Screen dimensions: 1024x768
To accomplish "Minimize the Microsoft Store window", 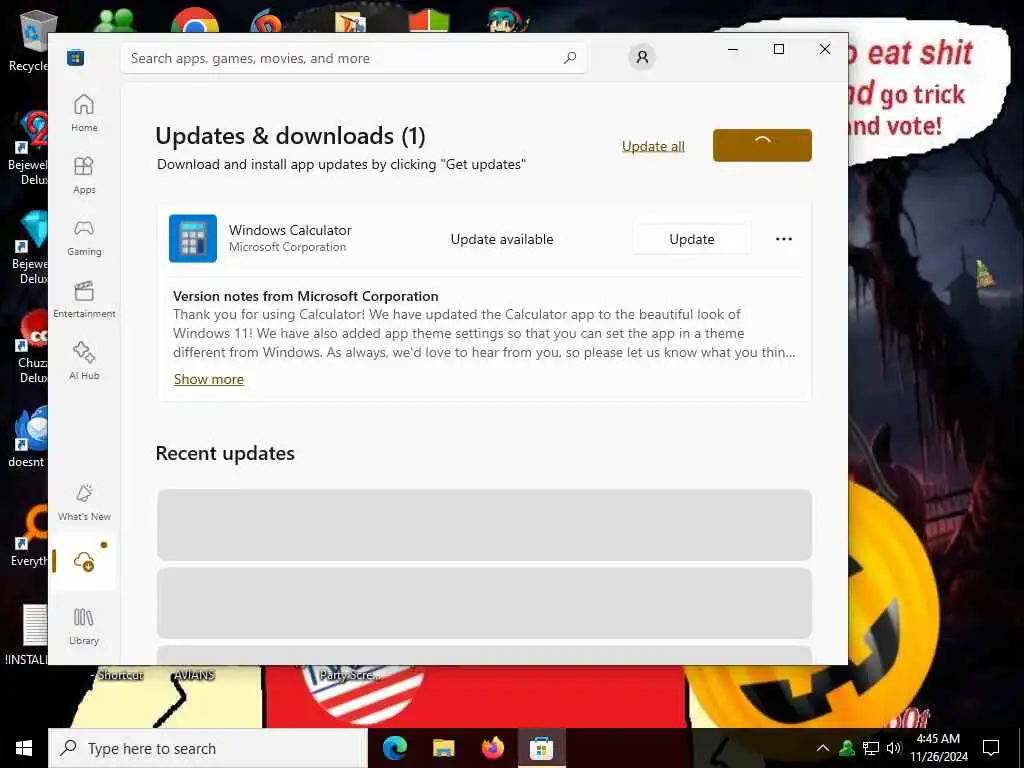I will click(733, 49).
